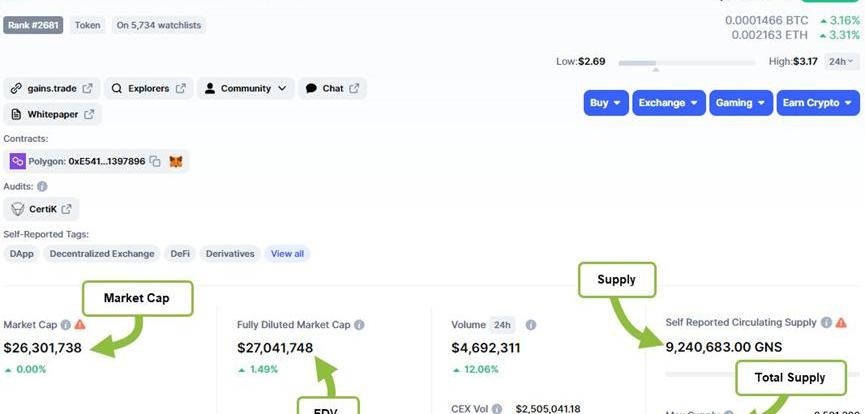Viewport: 865px width, 414px height.
Task: Visit the gains.trade website link
Action: pos(51,89)
